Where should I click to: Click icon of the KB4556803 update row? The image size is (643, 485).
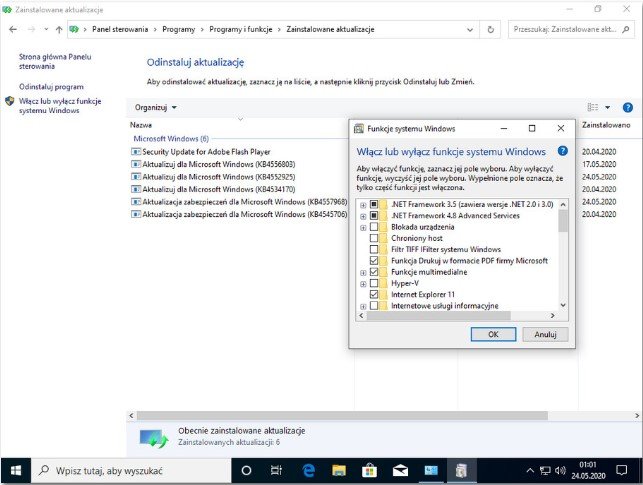136,164
